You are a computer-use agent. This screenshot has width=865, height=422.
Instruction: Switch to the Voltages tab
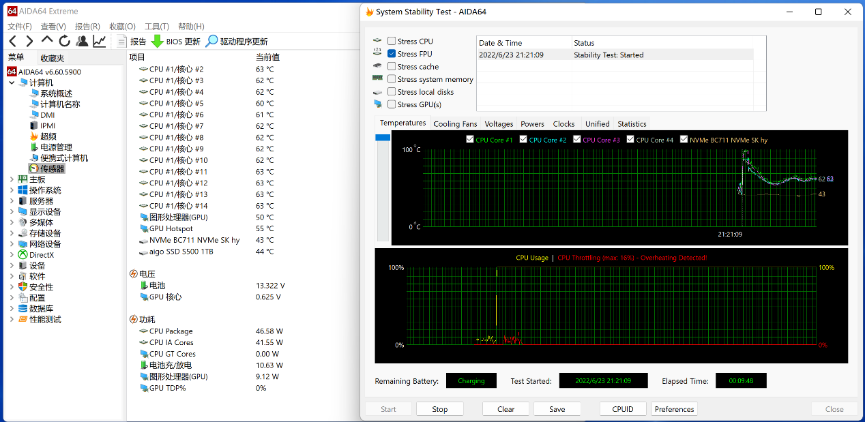[x=499, y=124]
